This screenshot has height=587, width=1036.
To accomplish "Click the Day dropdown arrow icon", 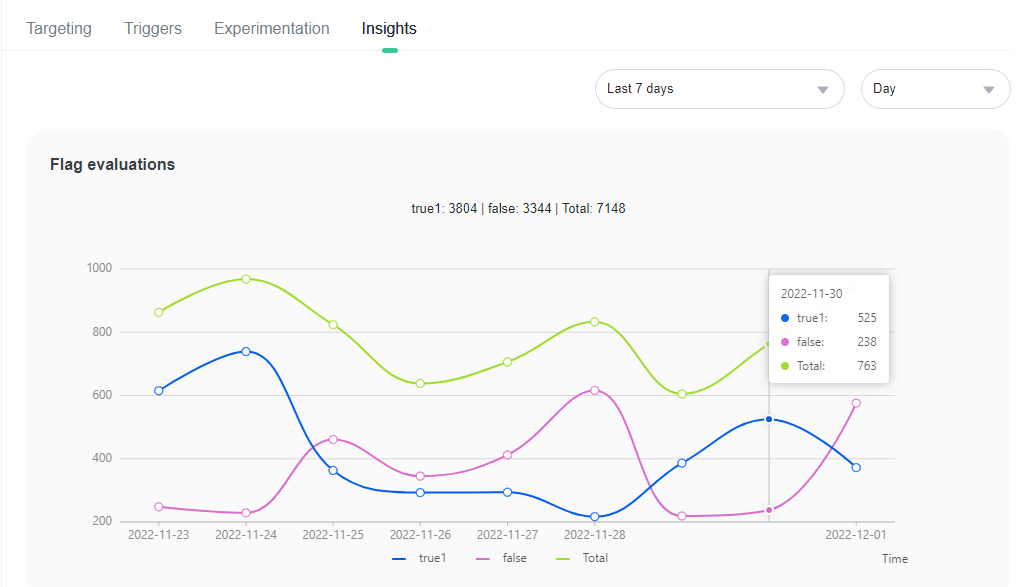I will 988,90.
